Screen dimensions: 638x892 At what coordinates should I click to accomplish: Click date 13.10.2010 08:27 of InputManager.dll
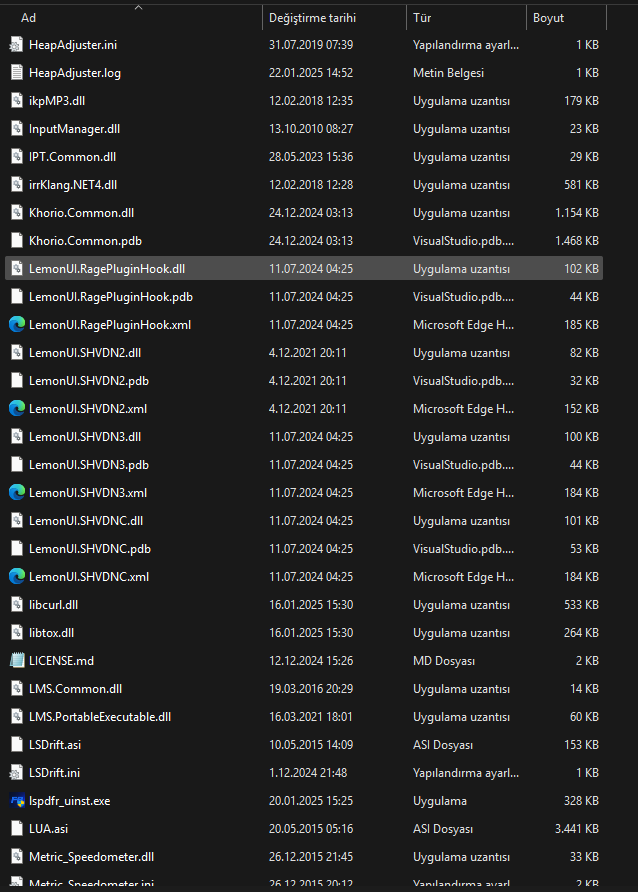pyautogui.click(x=311, y=129)
